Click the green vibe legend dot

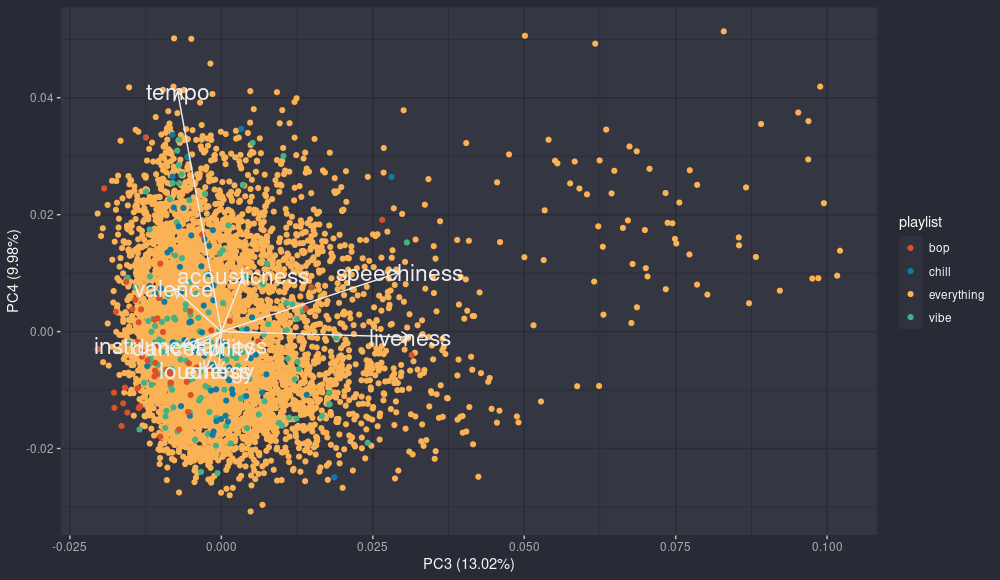pyautogui.click(x=909, y=318)
